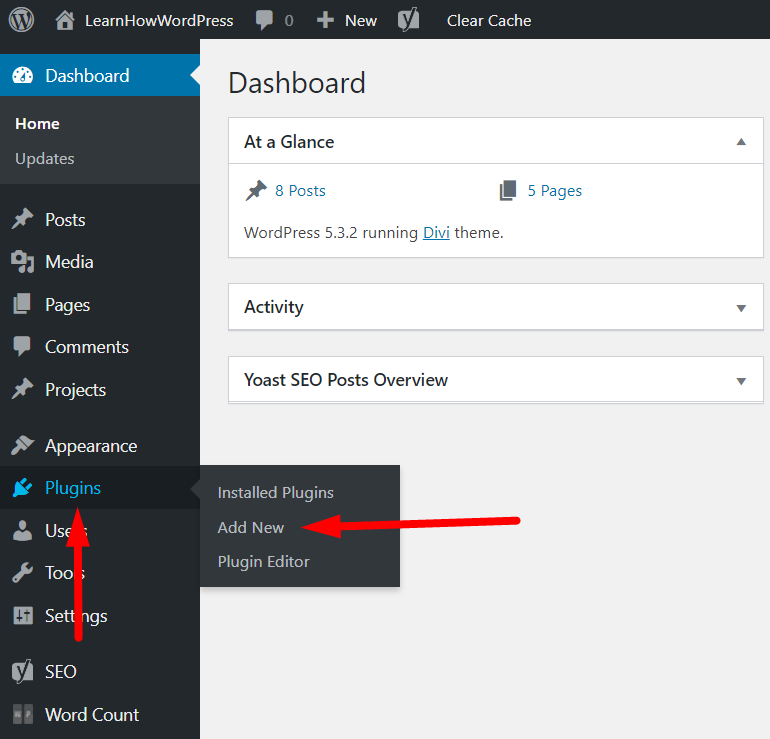Open Updates under Dashboard
Image resolution: width=770 pixels, height=739 pixels.
(x=45, y=159)
